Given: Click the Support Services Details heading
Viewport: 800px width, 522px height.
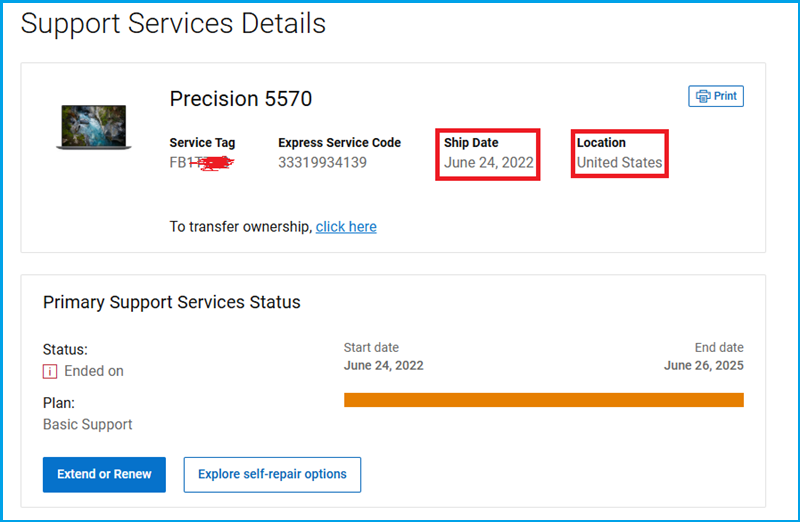Looking at the screenshot, I should click(x=173, y=23).
